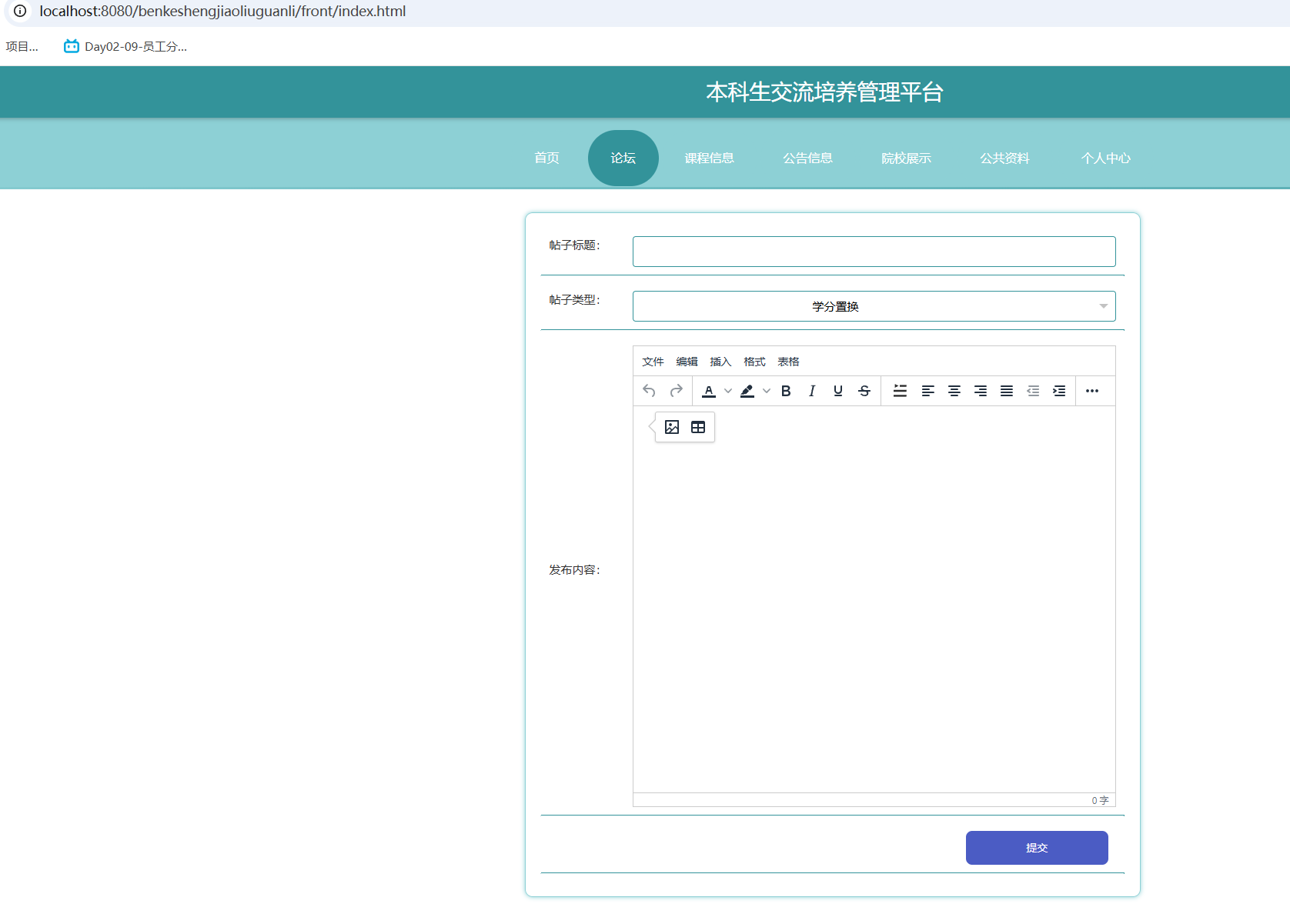The image size is (1290, 924).
Task: Toggle strikethrough formatting
Action: point(864,391)
